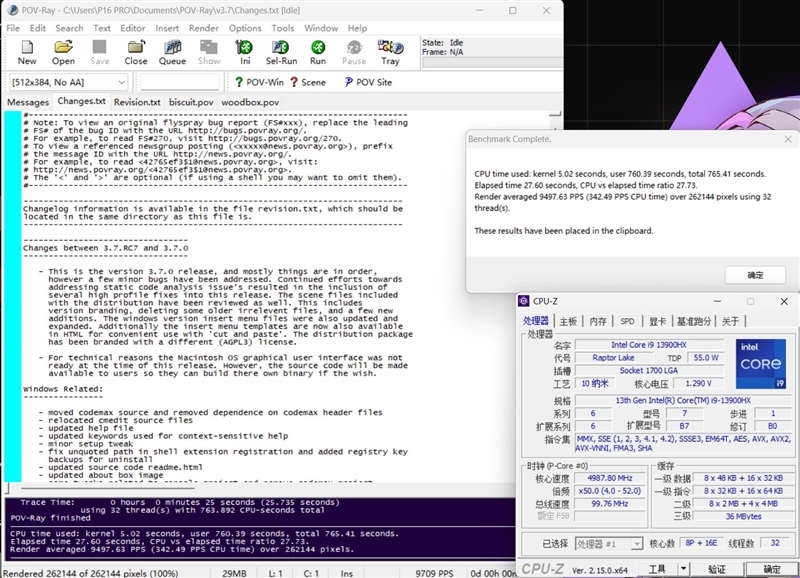The width and height of the screenshot is (800, 578).
Task: Open the Render menu
Action: click(206, 28)
